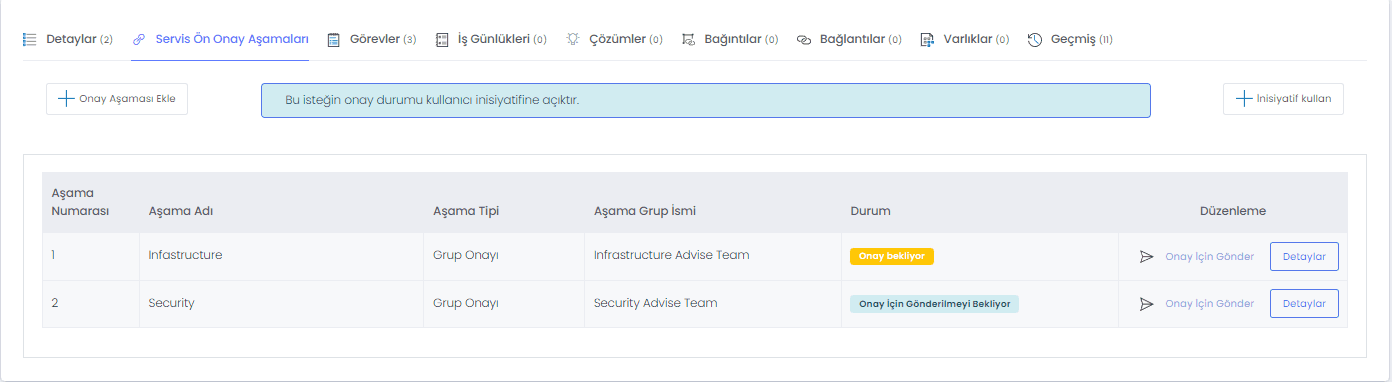This screenshot has width=1392, height=382.
Task: Click the Onay bekliyor status badge
Action: (x=891, y=256)
